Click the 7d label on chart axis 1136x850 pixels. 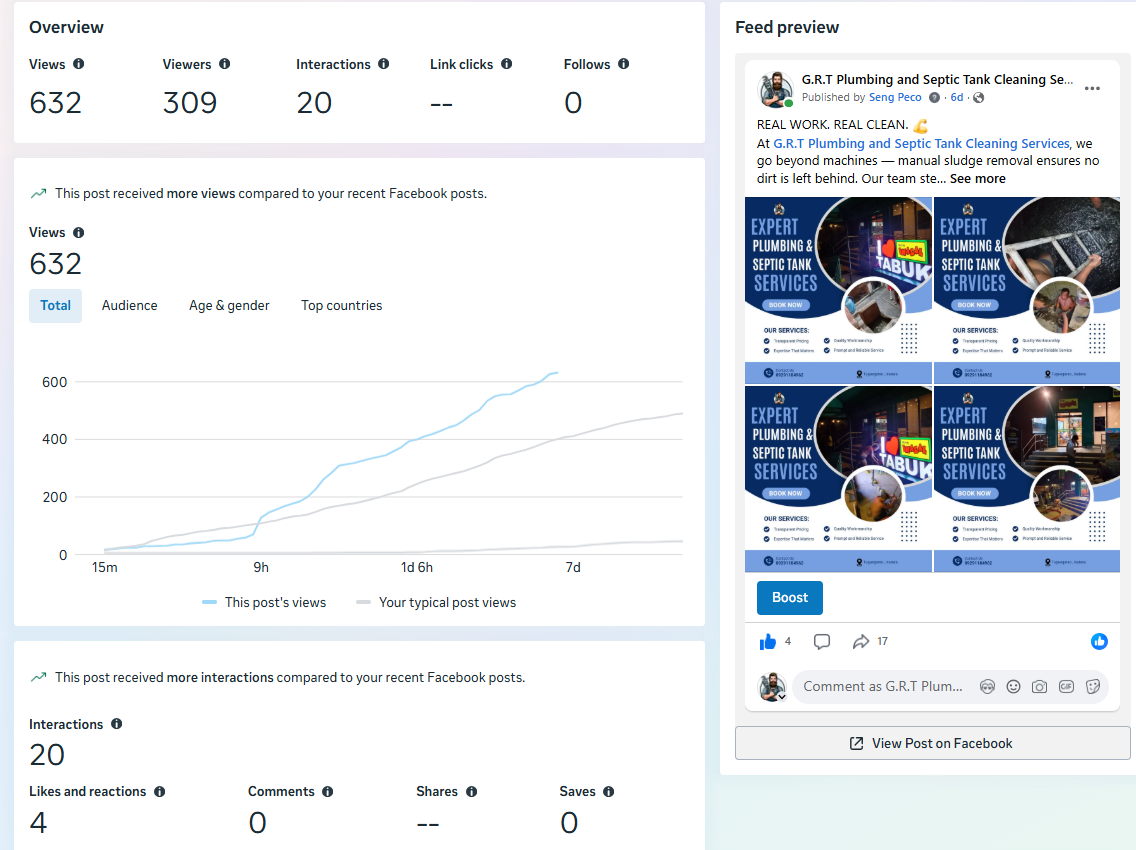(573, 567)
